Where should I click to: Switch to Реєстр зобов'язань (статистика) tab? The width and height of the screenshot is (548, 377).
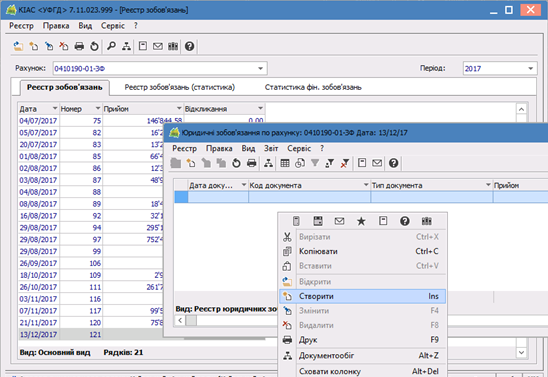point(180,87)
